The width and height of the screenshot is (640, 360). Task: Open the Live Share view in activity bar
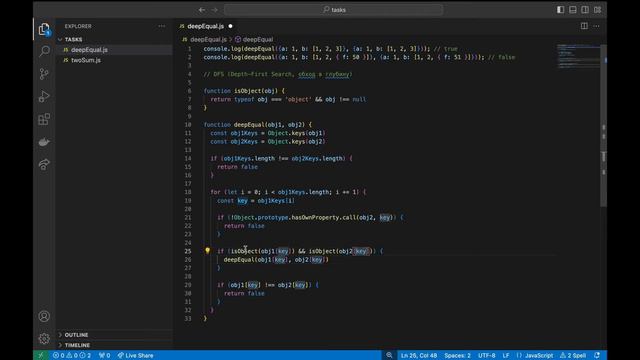pyautogui.click(x=44, y=164)
